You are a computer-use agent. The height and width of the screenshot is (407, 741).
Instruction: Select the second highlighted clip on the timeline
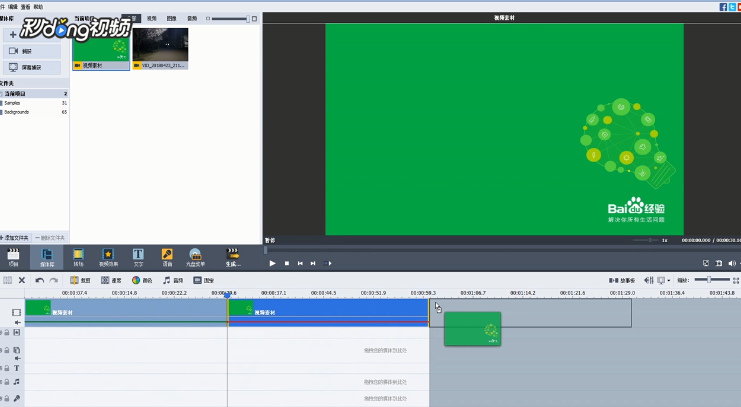pos(328,312)
